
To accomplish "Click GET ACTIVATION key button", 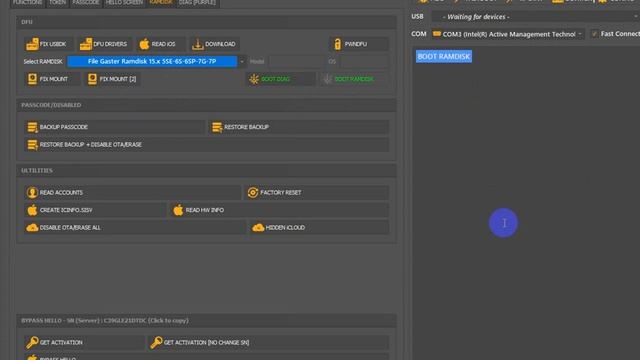I will (84, 342).
